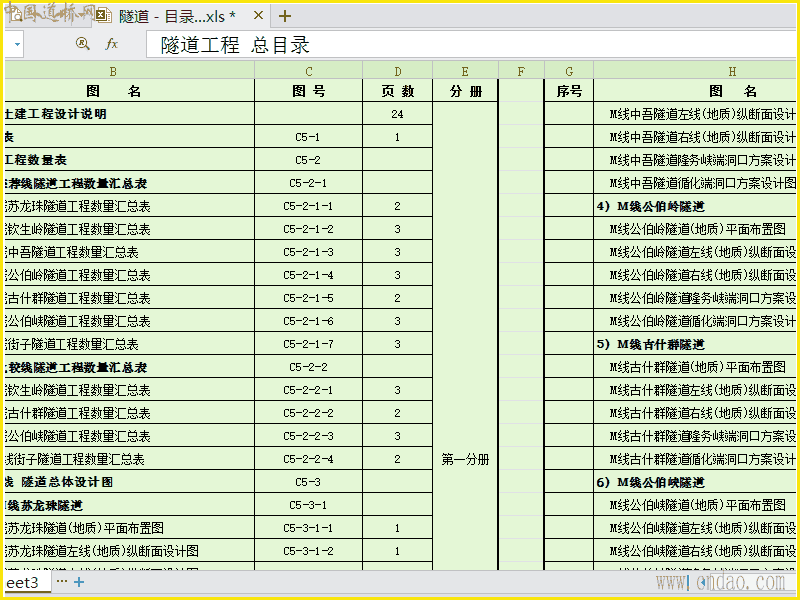800x600 pixels.
Task: Select cell C5-3-1
Action: coord(308,505)
